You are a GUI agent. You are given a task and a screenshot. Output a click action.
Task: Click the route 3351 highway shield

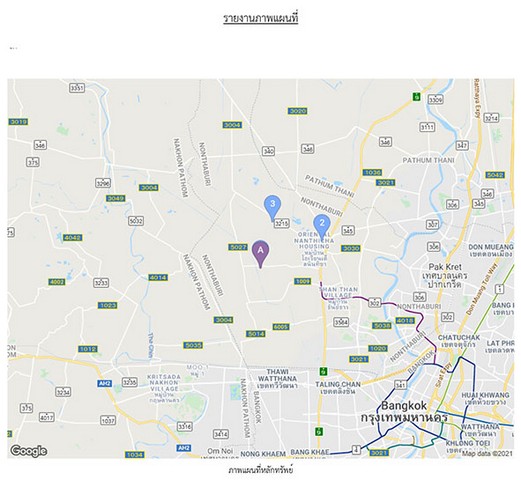77,88
